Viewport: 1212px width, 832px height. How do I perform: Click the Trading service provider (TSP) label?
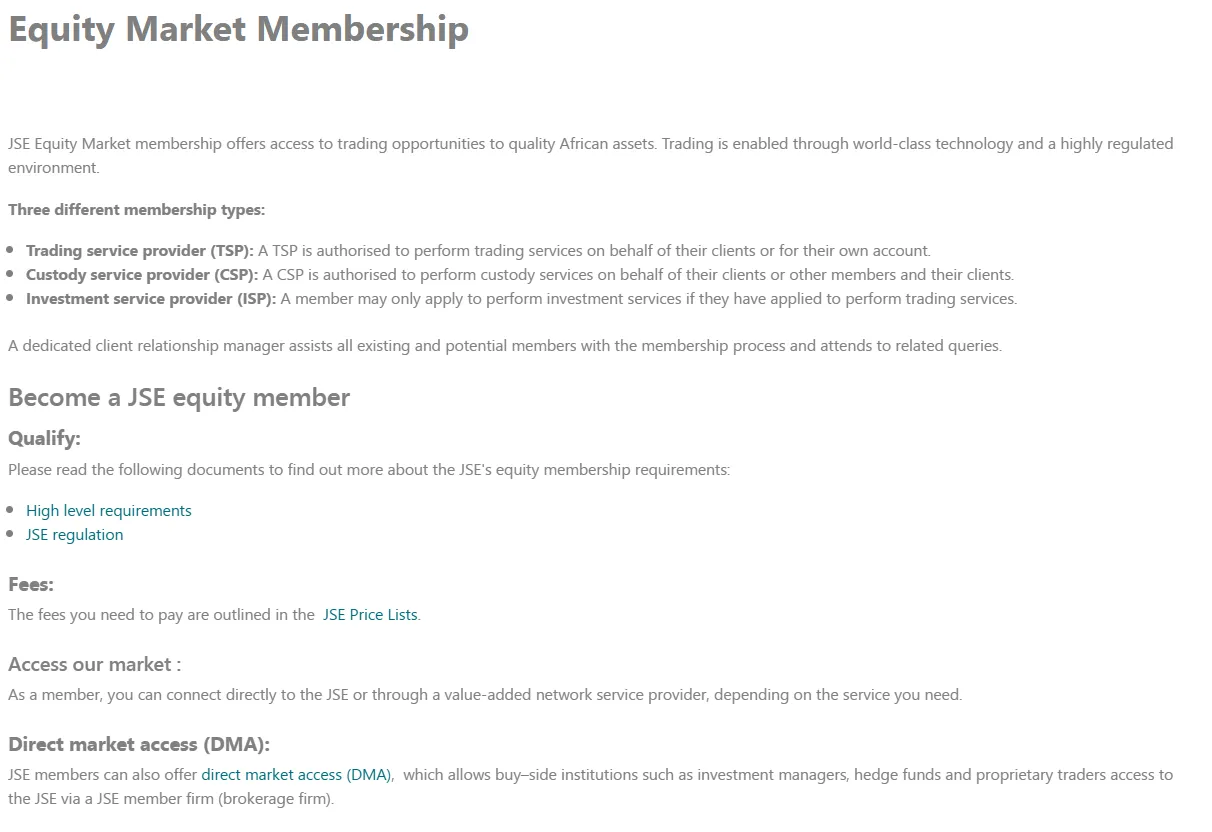click(x=140, y=251)
